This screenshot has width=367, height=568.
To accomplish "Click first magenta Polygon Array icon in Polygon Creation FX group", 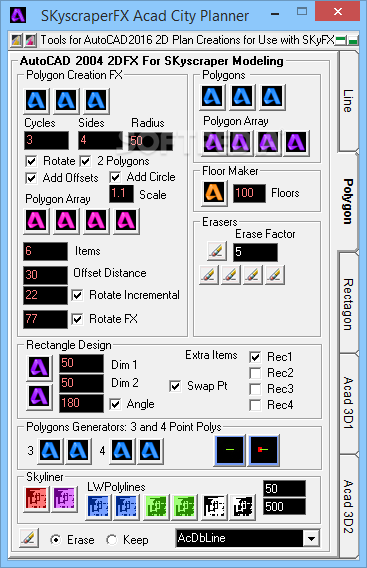I will tap(36, 221).
